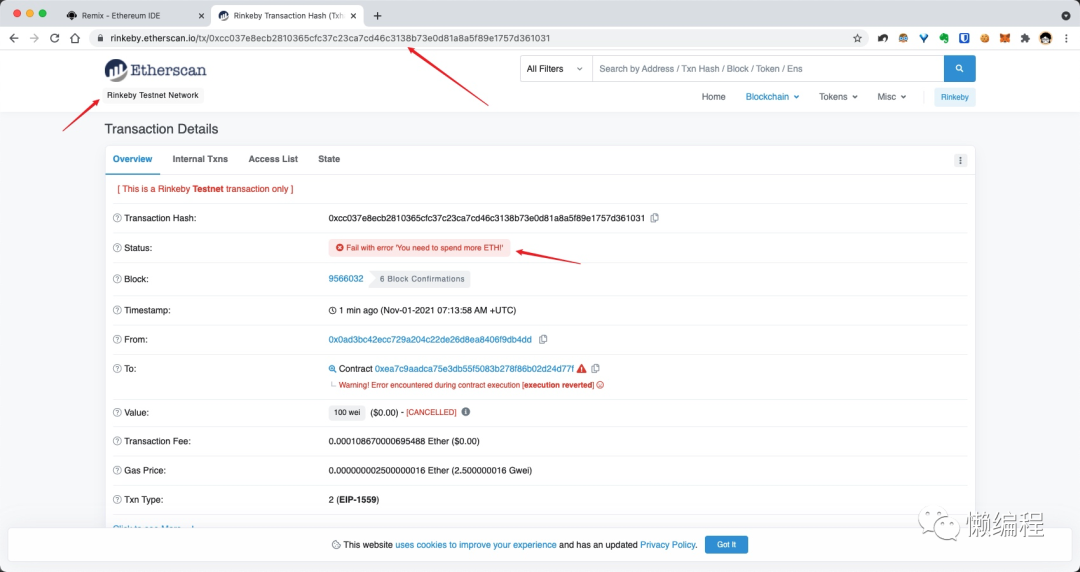Open the Evernote elephant extension
The width and height of the screenshot is (1080, 572).
click(x=944, y=39)
